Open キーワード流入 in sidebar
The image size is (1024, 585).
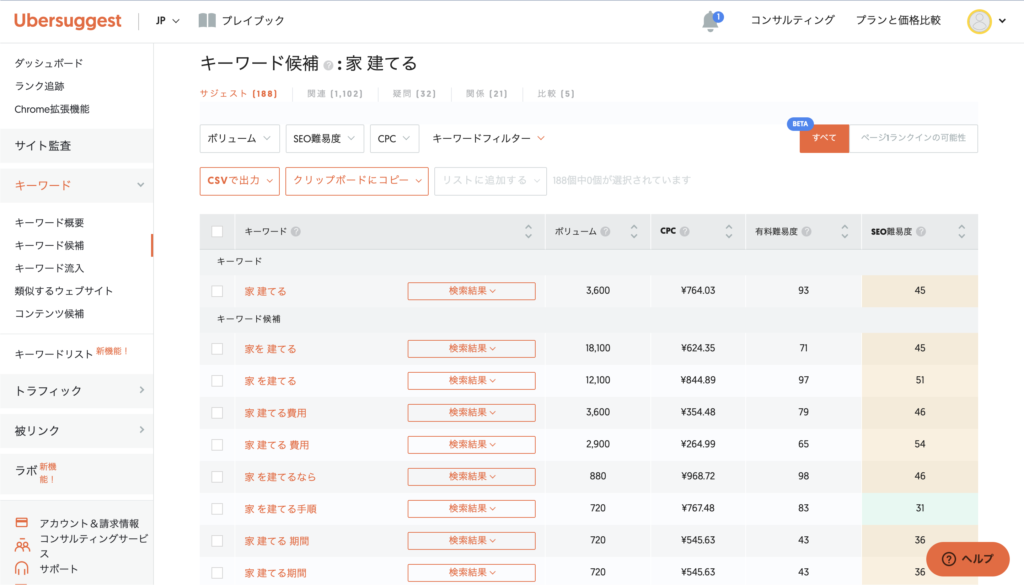coord(50,268)
